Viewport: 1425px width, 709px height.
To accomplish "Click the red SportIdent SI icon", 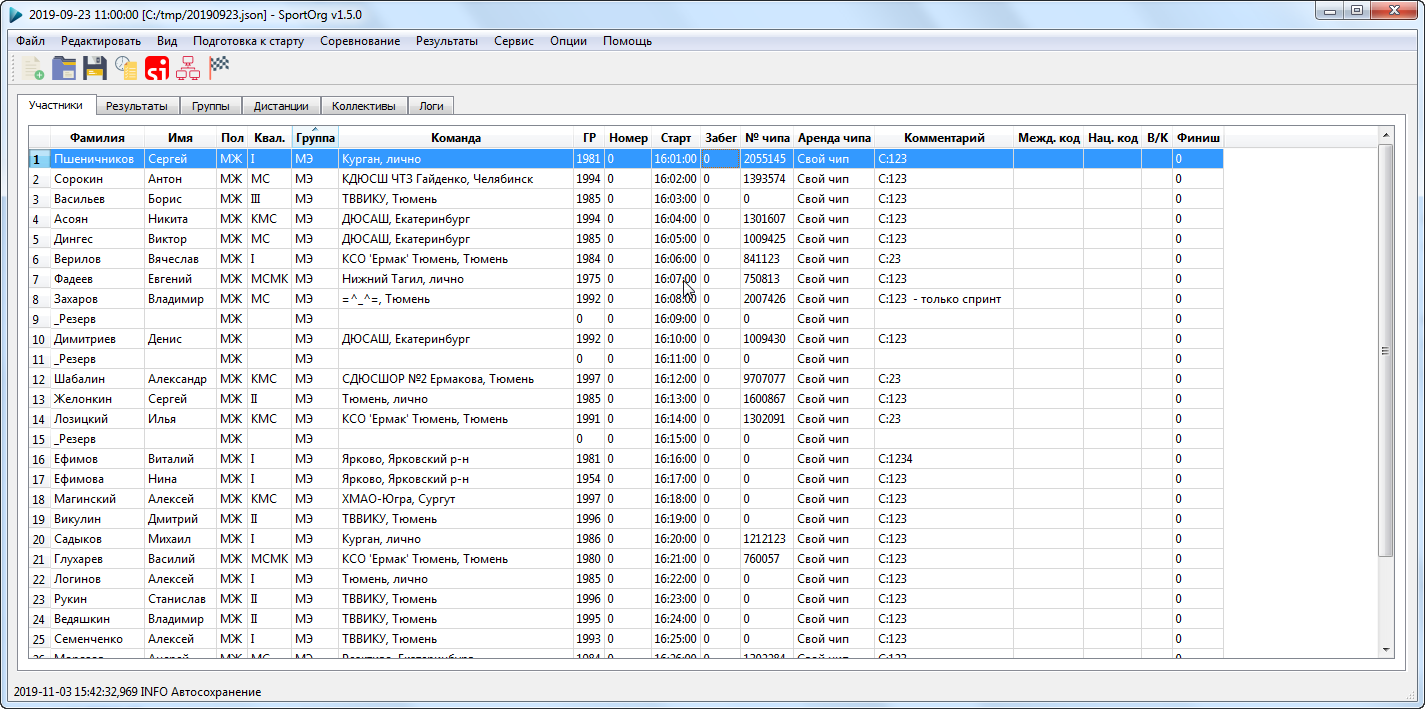I will coord(157,68).
